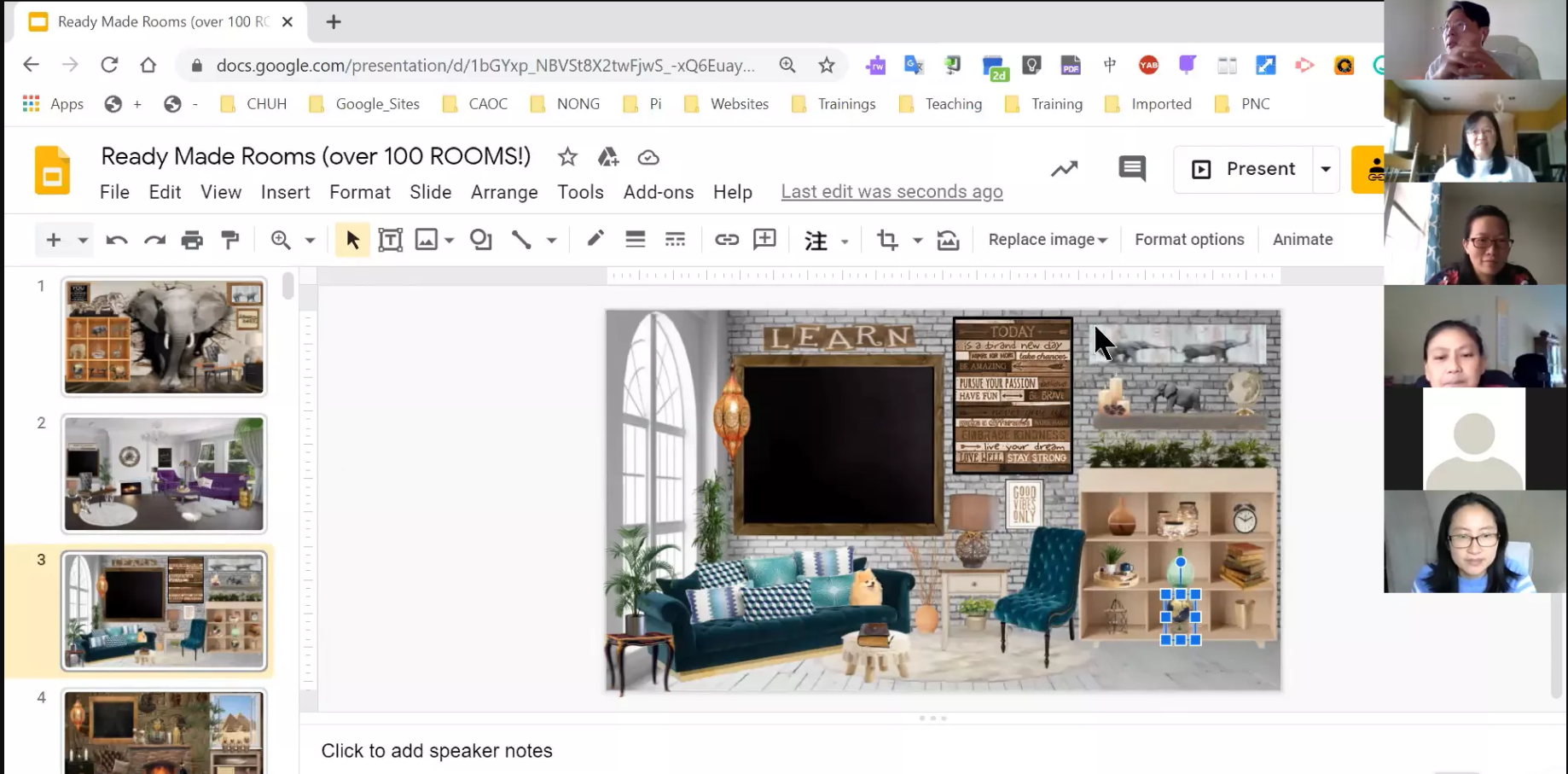Viewport: 1568px width, 774px height.
Task: Click the Crop image icon
Action: (x=887, y=241)
